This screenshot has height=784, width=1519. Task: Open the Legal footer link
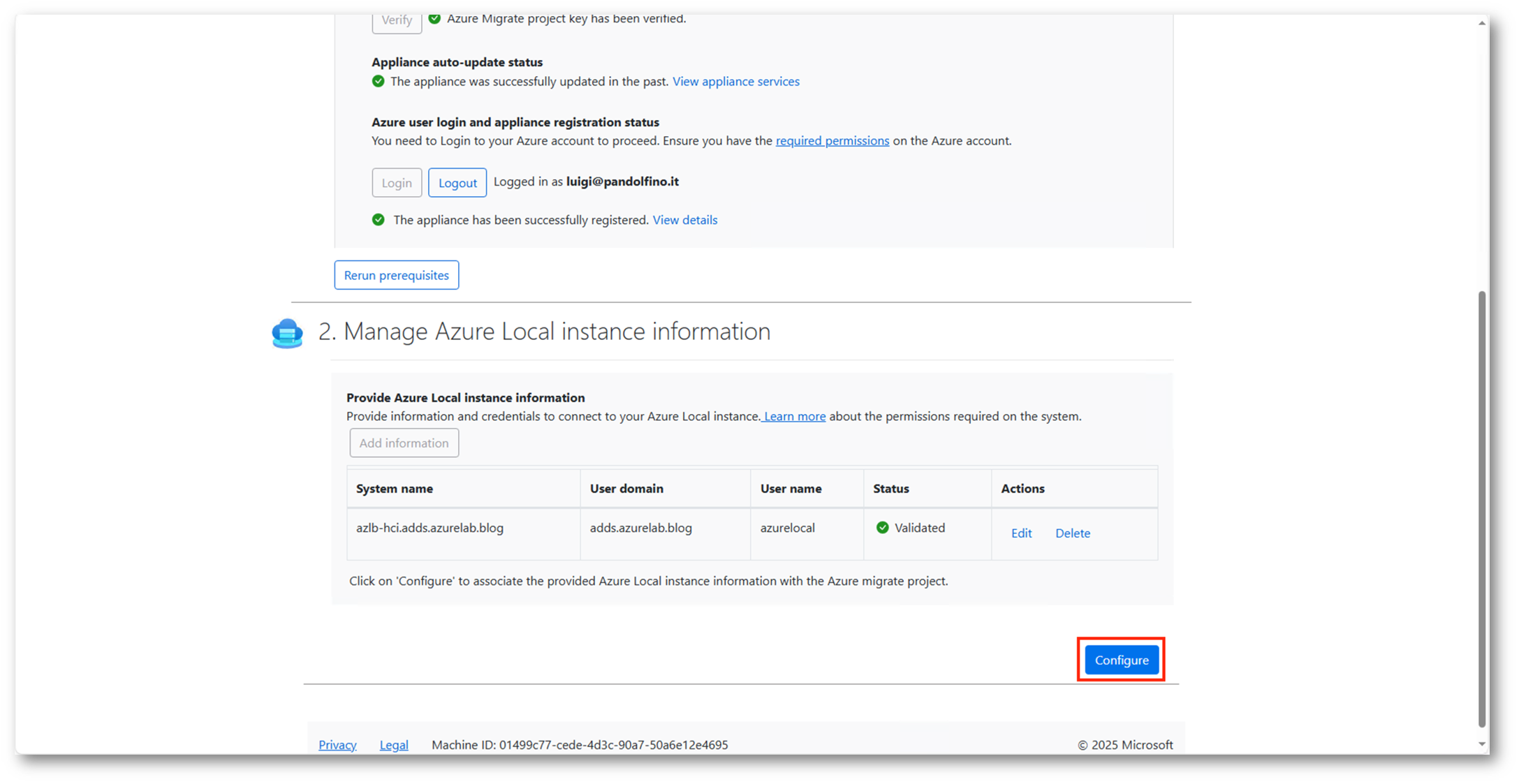pos(394,745)
